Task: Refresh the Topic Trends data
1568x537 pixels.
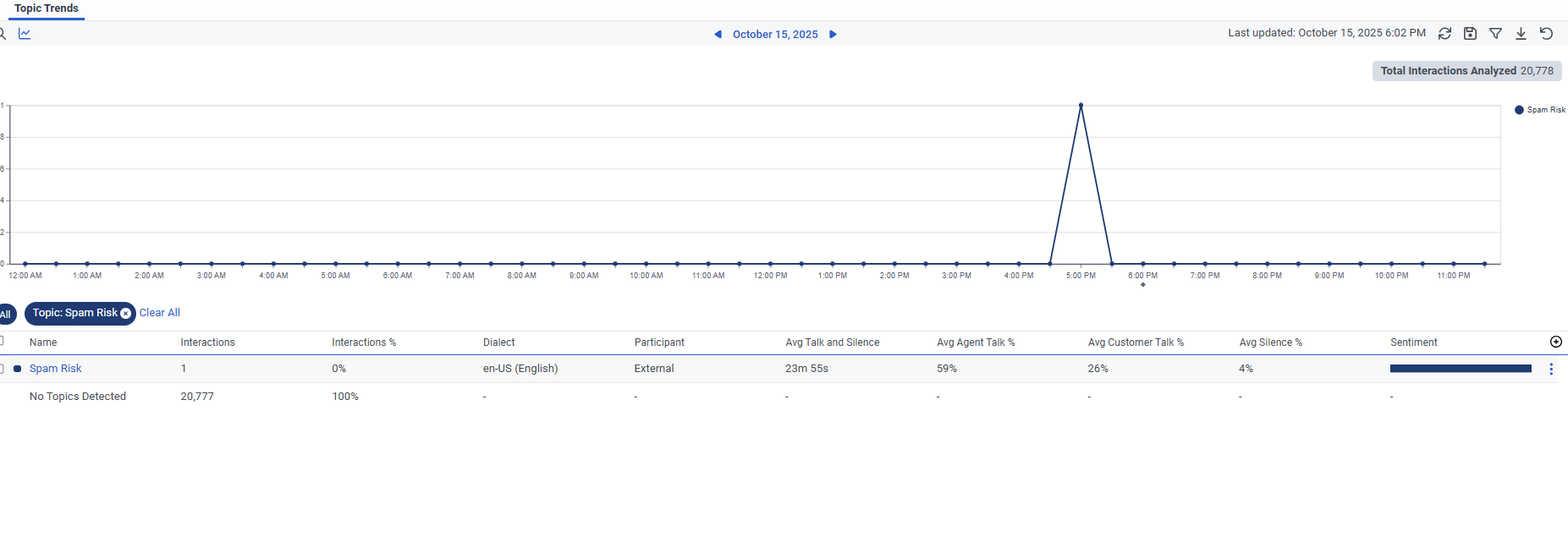Action: [x=1444, y=34]
